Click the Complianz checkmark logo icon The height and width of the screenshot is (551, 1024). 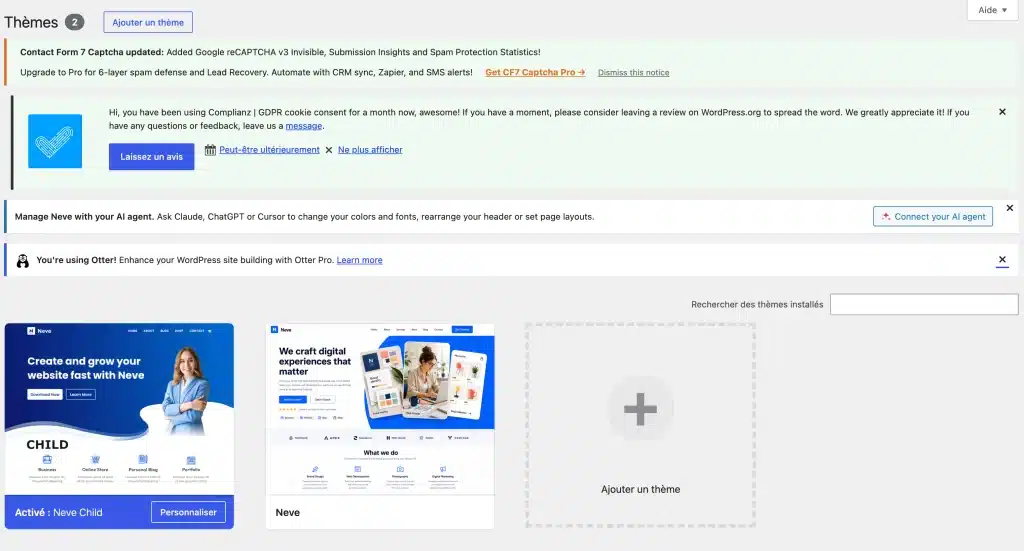55,141
